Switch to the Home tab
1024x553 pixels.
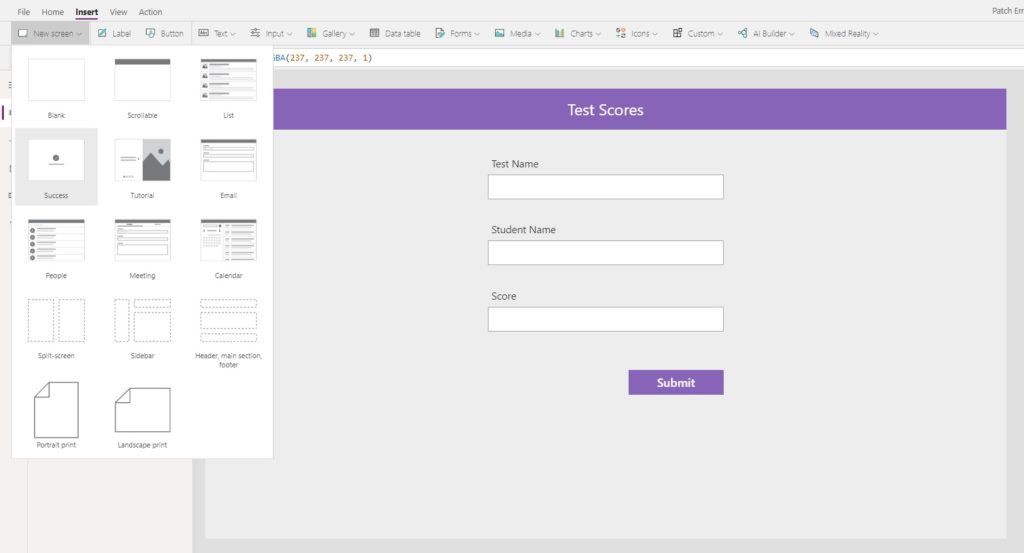[x=52, y=12]
